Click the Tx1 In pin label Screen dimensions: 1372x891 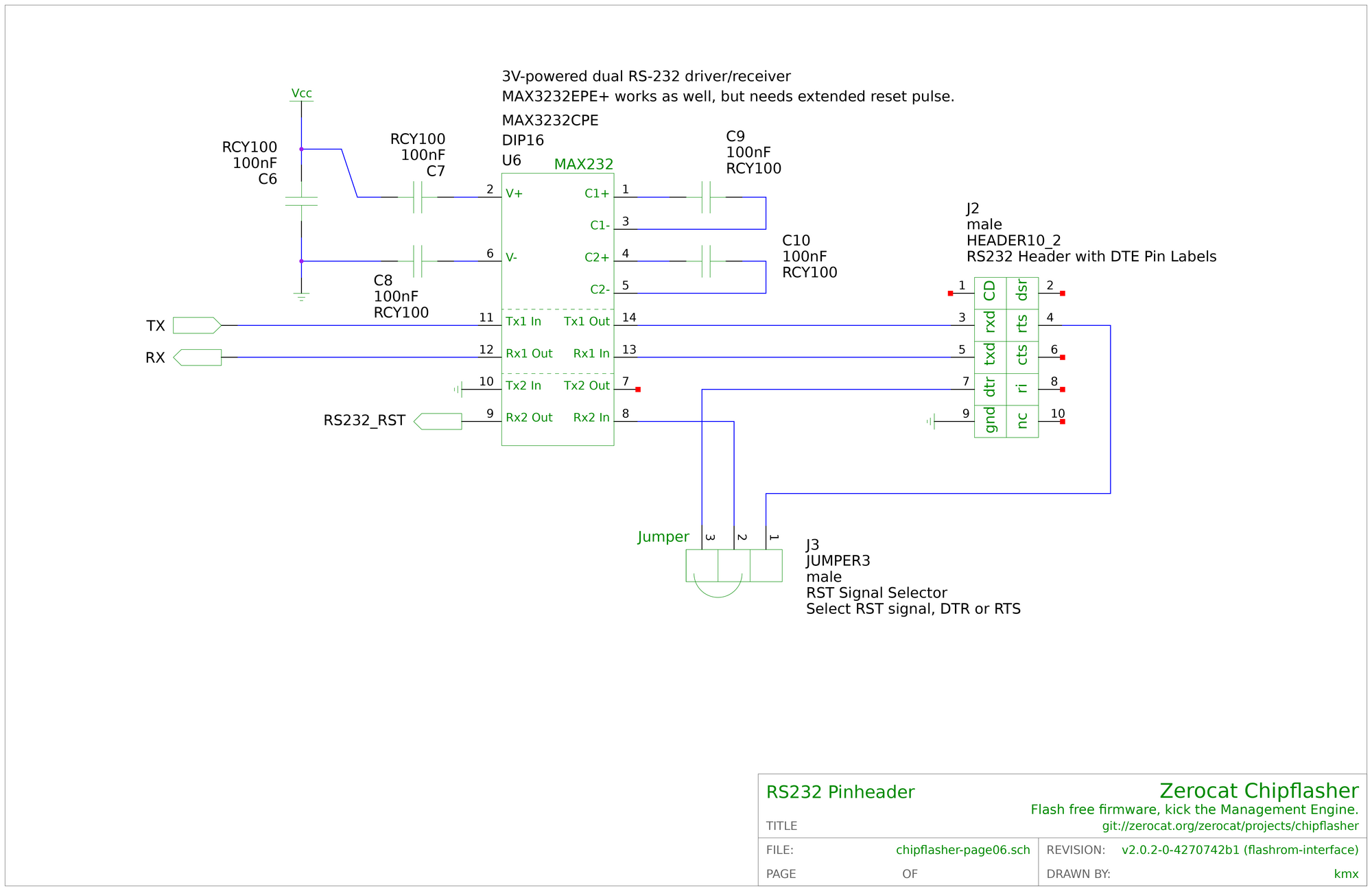(523, 322)
